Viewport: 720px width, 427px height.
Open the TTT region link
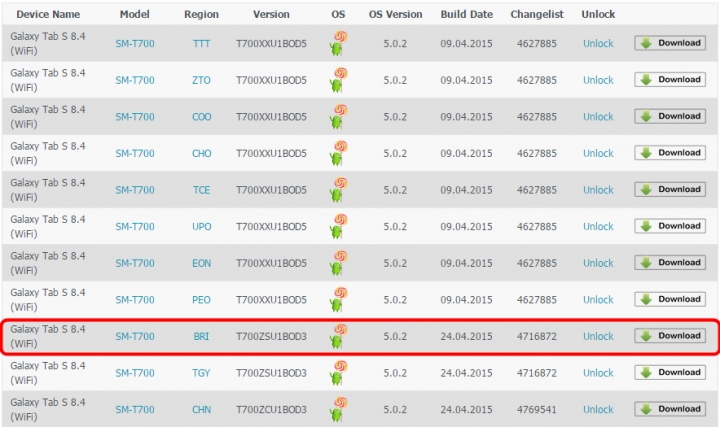pyautogui.click(x=201, y=44)
